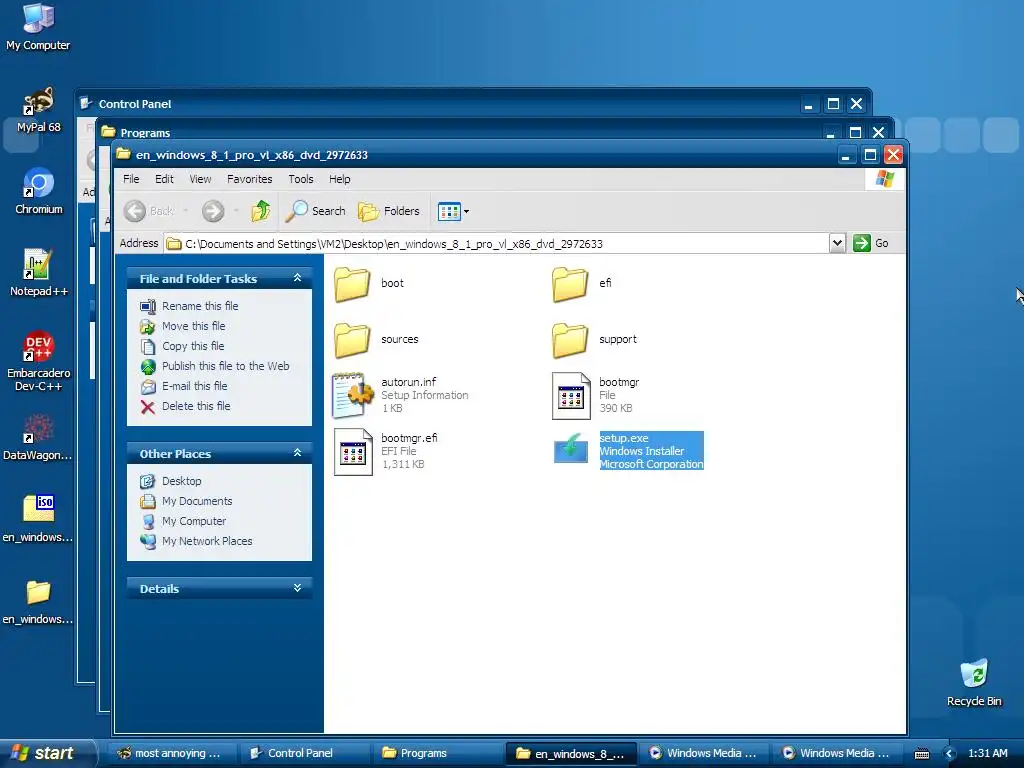The width and height of the screenshot is (1024, 768).
Task: Expand the Details panel
Action: tap(297, 588)
